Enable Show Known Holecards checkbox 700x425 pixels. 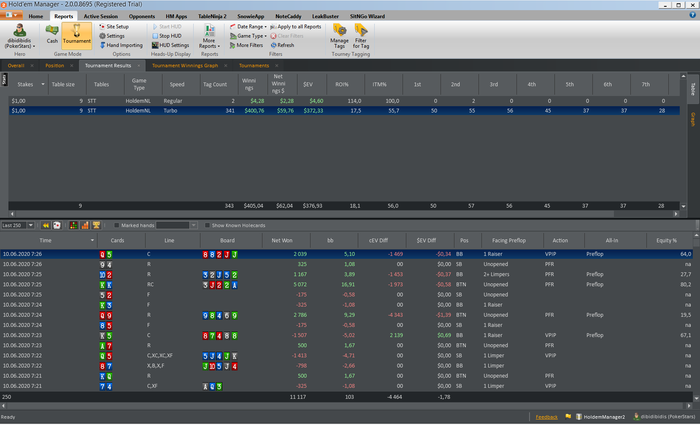[x=207, y=225]
